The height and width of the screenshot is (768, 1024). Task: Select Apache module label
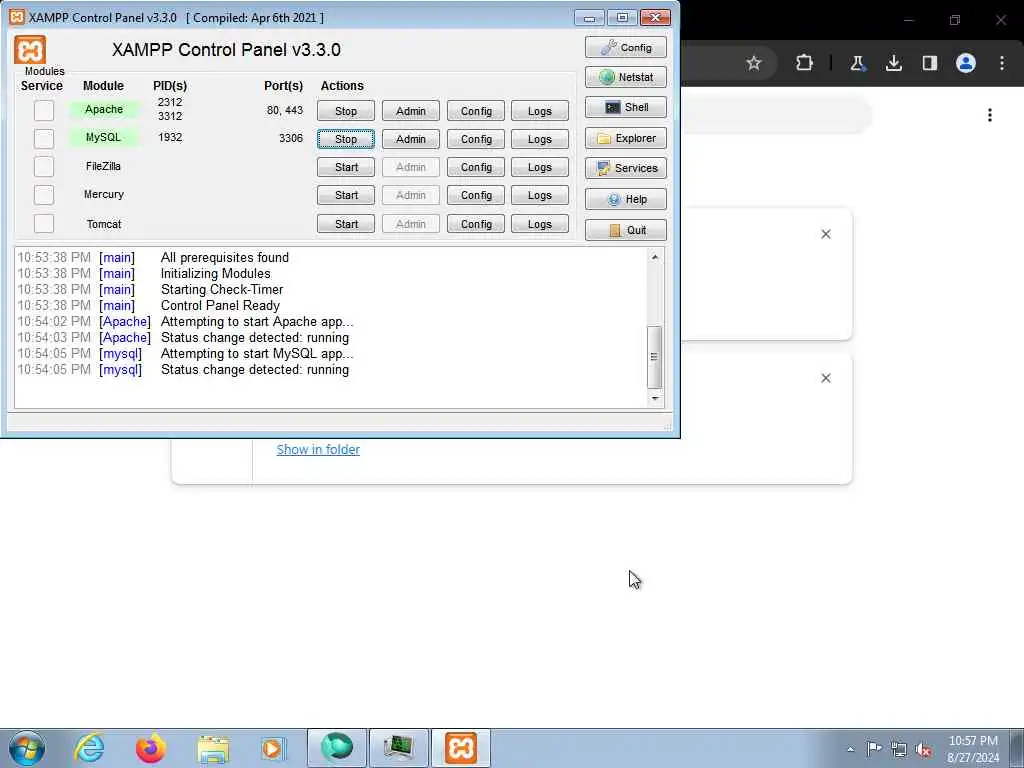[104, 109]
